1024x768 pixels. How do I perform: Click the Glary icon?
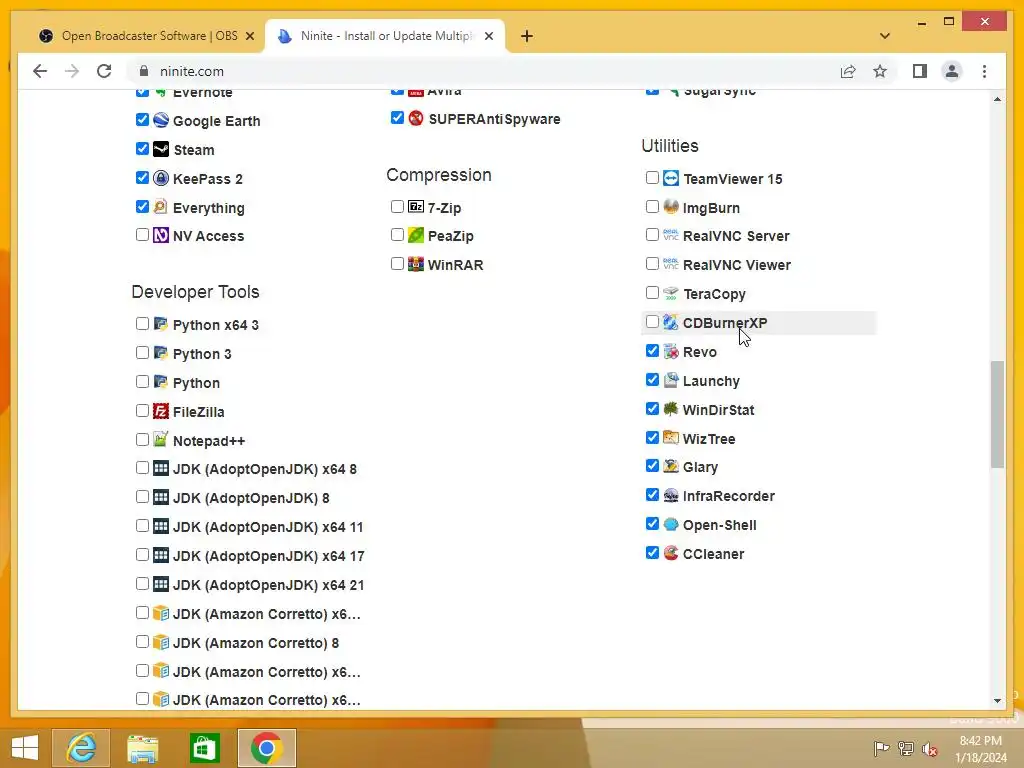(671, 466)
